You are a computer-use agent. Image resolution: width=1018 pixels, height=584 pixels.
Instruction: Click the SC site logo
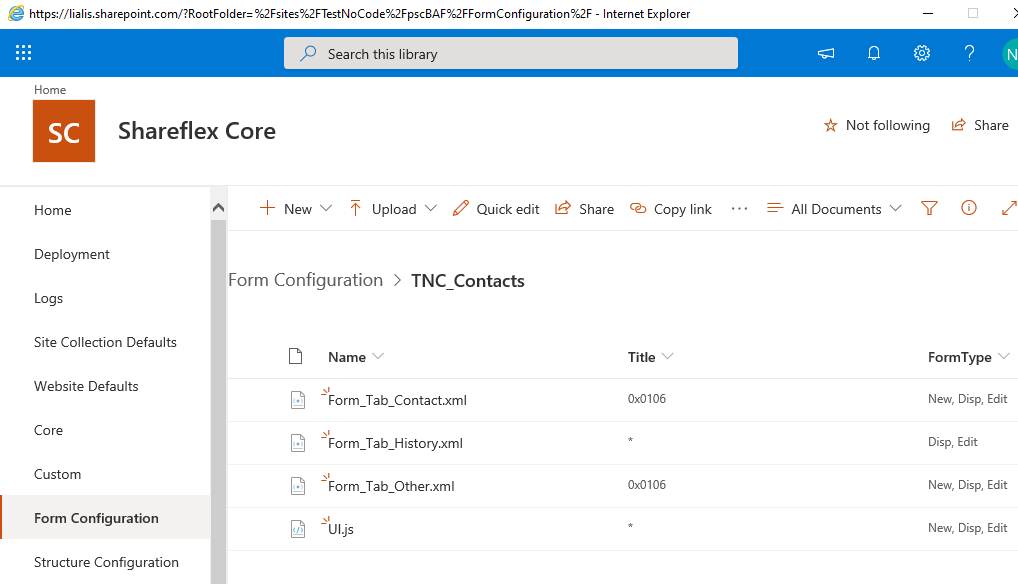64,131
